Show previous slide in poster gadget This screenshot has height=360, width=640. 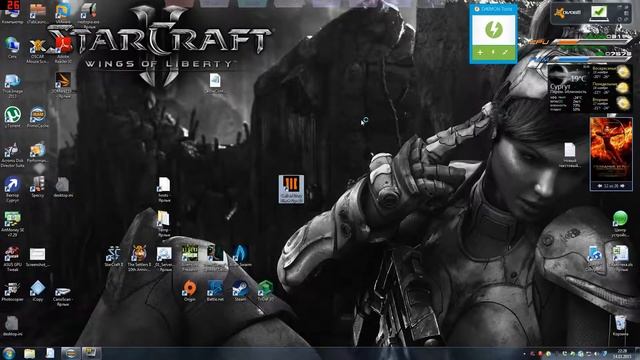[600, 186]
